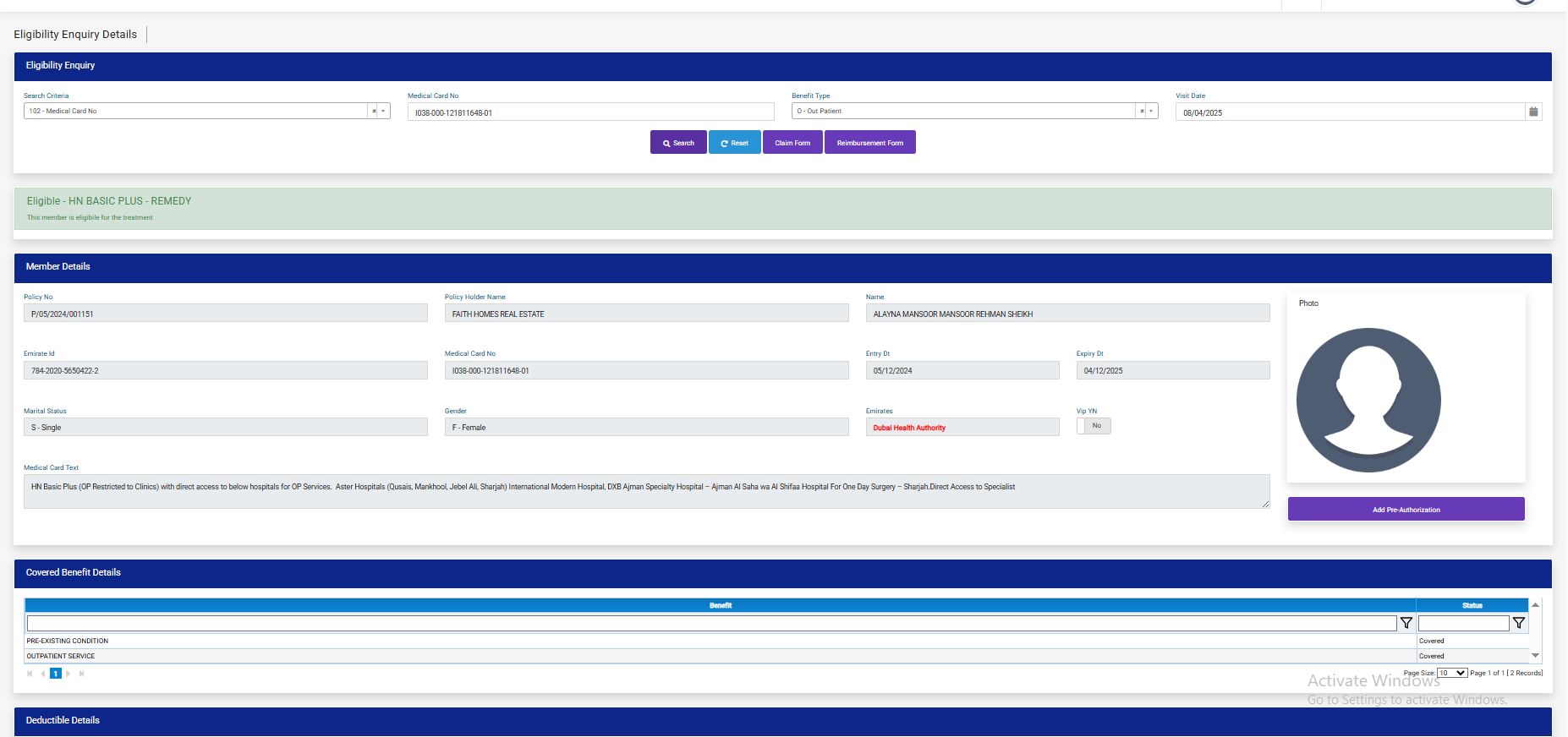Go to the first page of benefits
Image resolution: width=1568 pixels, height=737 pixels.
[30, 674]
